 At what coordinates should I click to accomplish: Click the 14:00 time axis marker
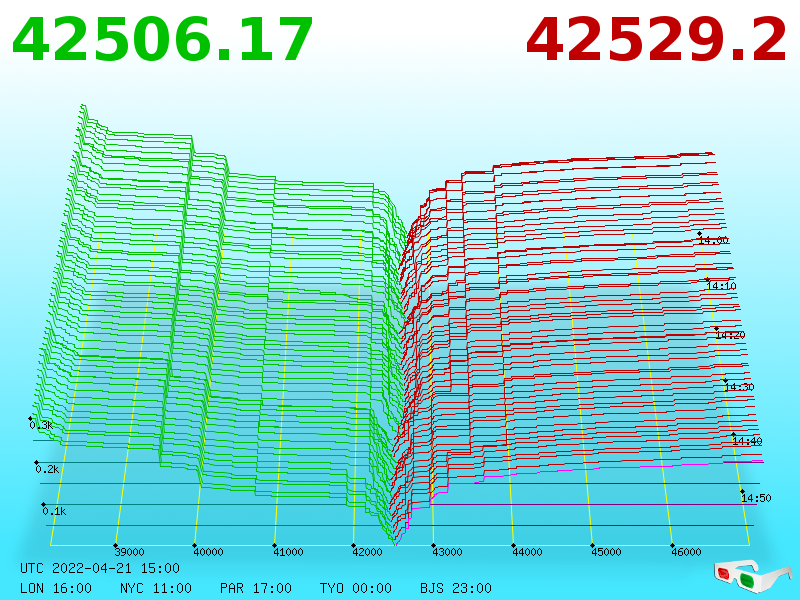pos(714,240)
